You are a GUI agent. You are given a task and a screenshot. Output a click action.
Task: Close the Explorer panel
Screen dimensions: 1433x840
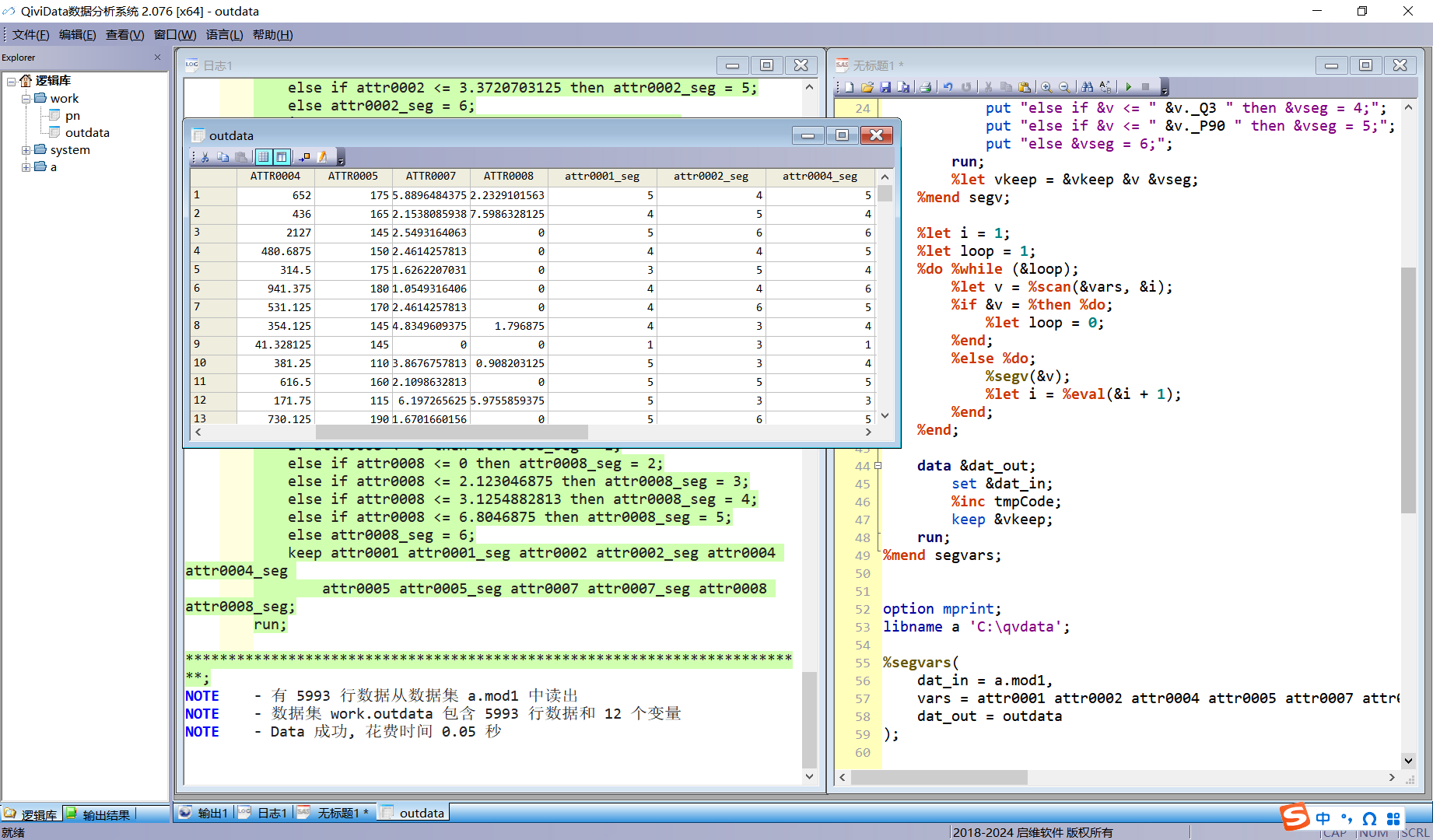point(157,58)
